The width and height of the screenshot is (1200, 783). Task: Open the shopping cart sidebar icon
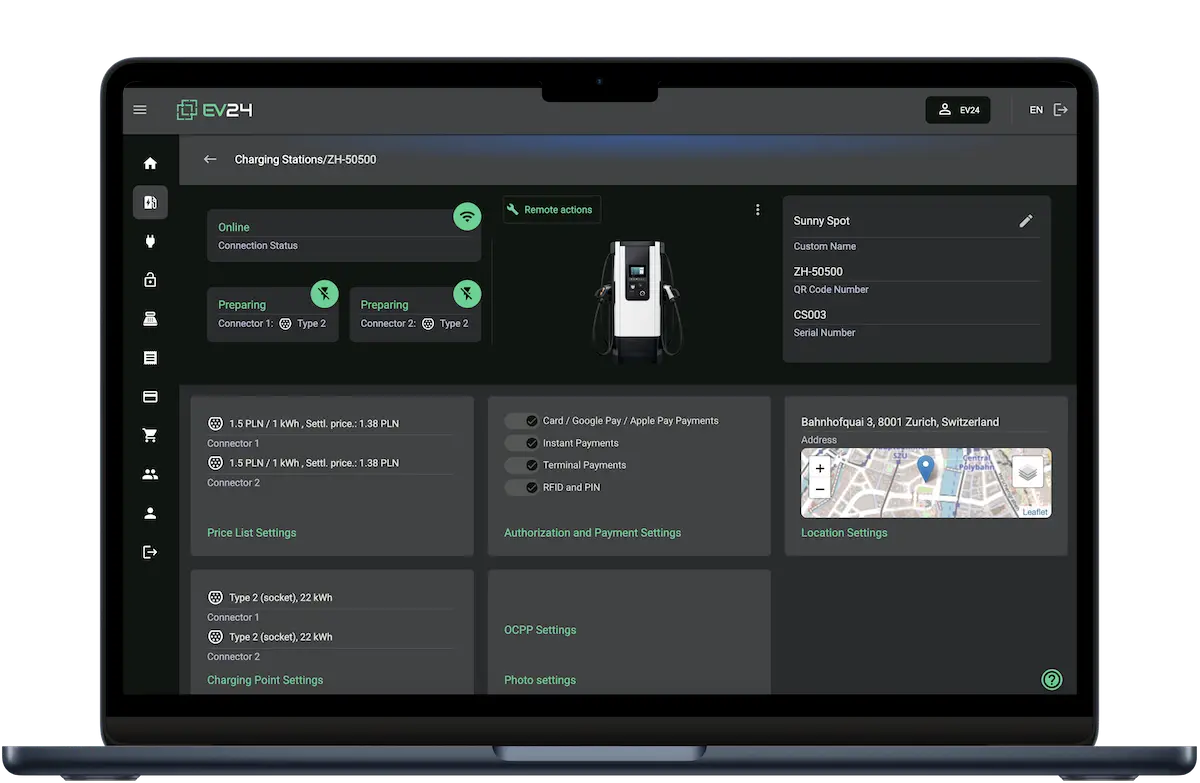(150, 435)
